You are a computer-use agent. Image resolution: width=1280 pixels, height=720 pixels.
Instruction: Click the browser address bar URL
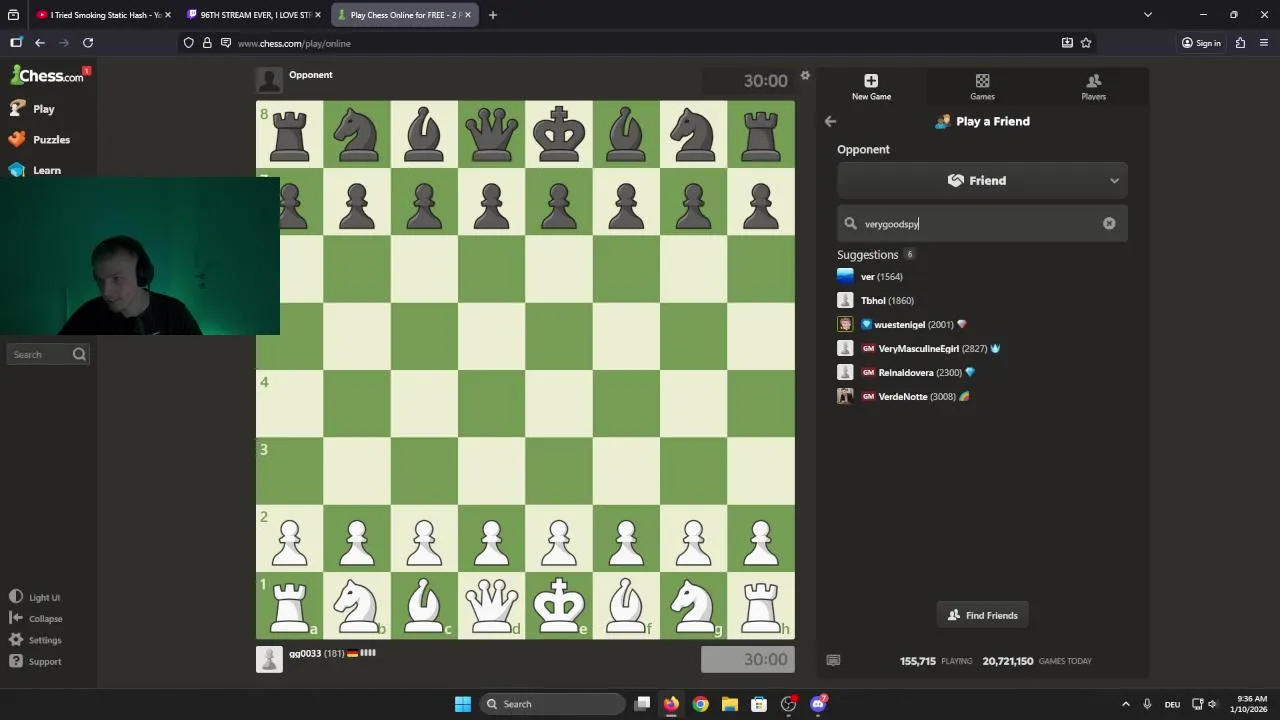tap(294, 43)
